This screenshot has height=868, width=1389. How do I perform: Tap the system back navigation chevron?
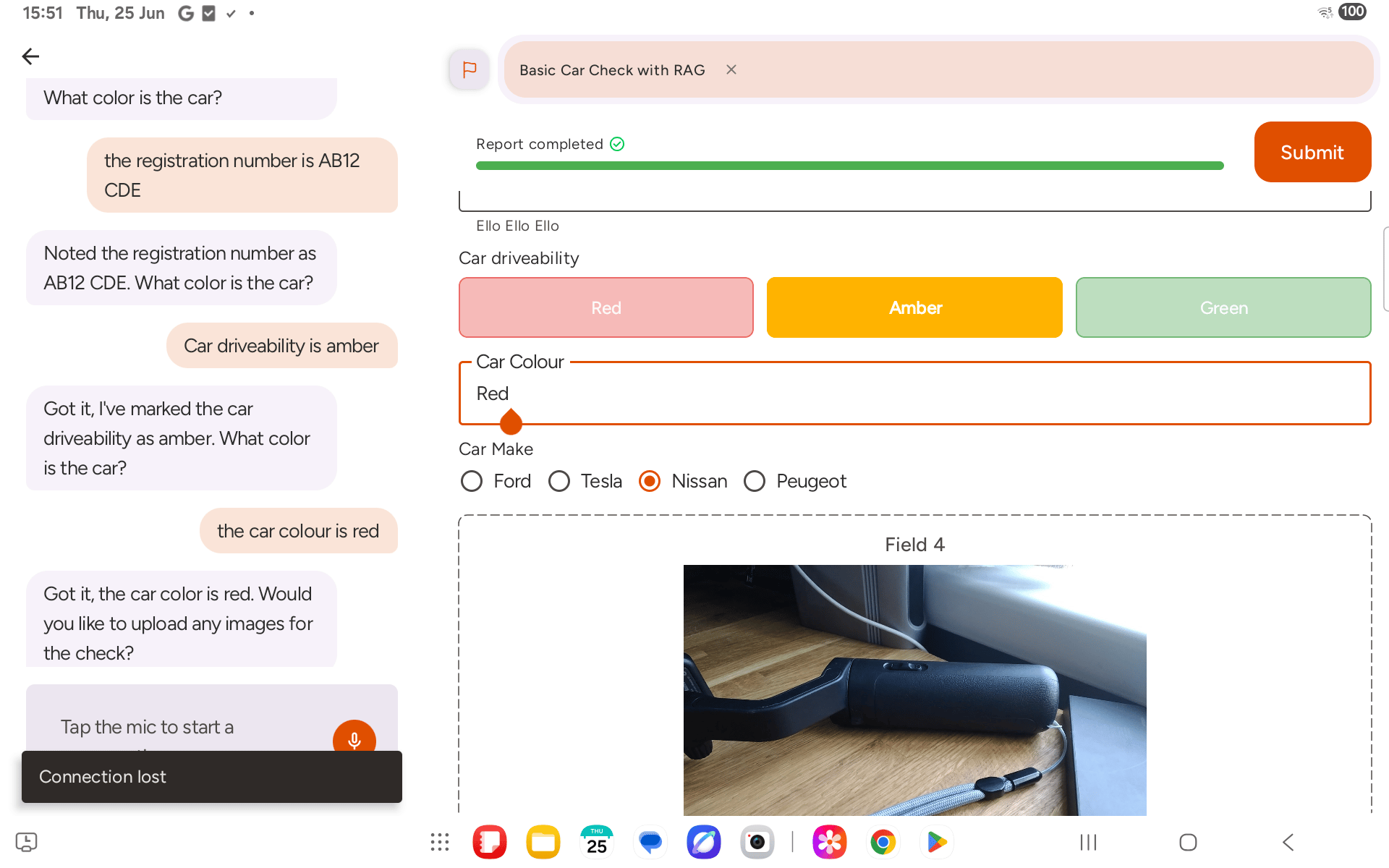click(x=1288, y=842)
